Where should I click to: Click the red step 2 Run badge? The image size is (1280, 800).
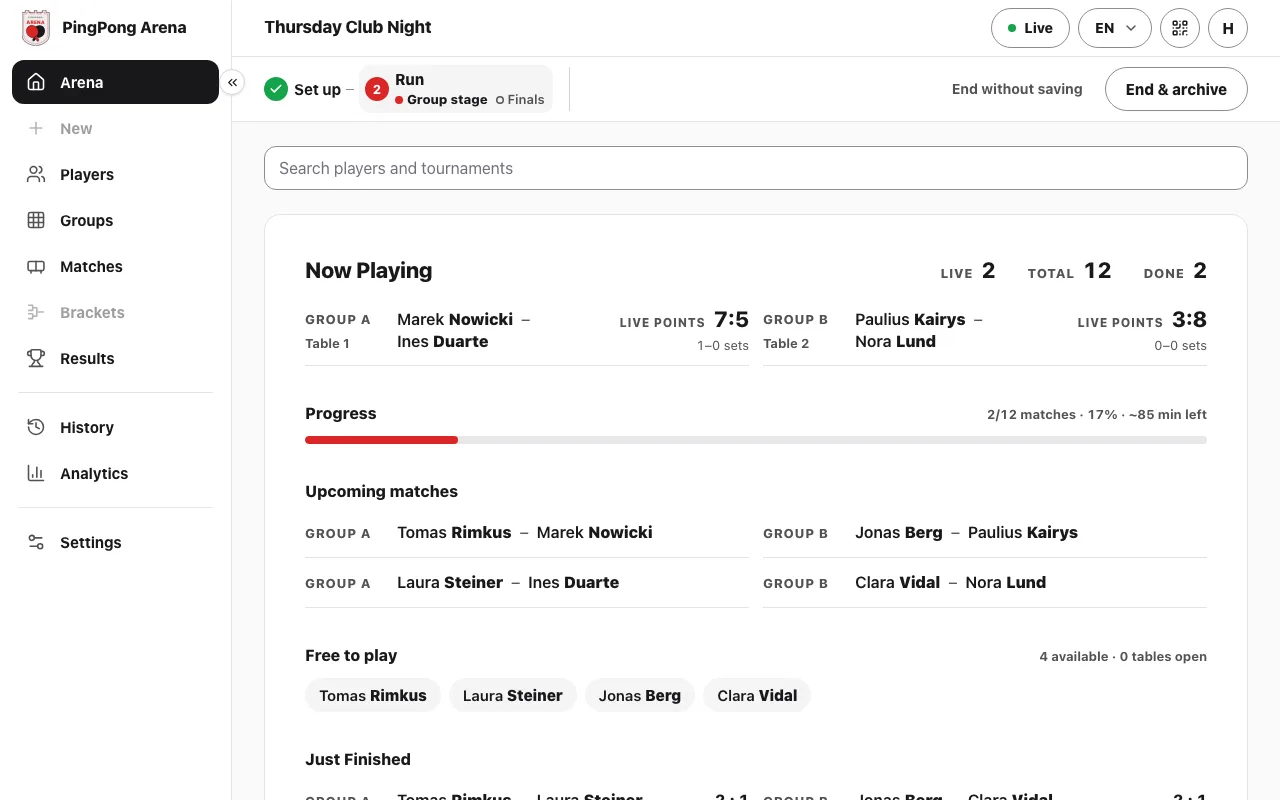(377, 89)
